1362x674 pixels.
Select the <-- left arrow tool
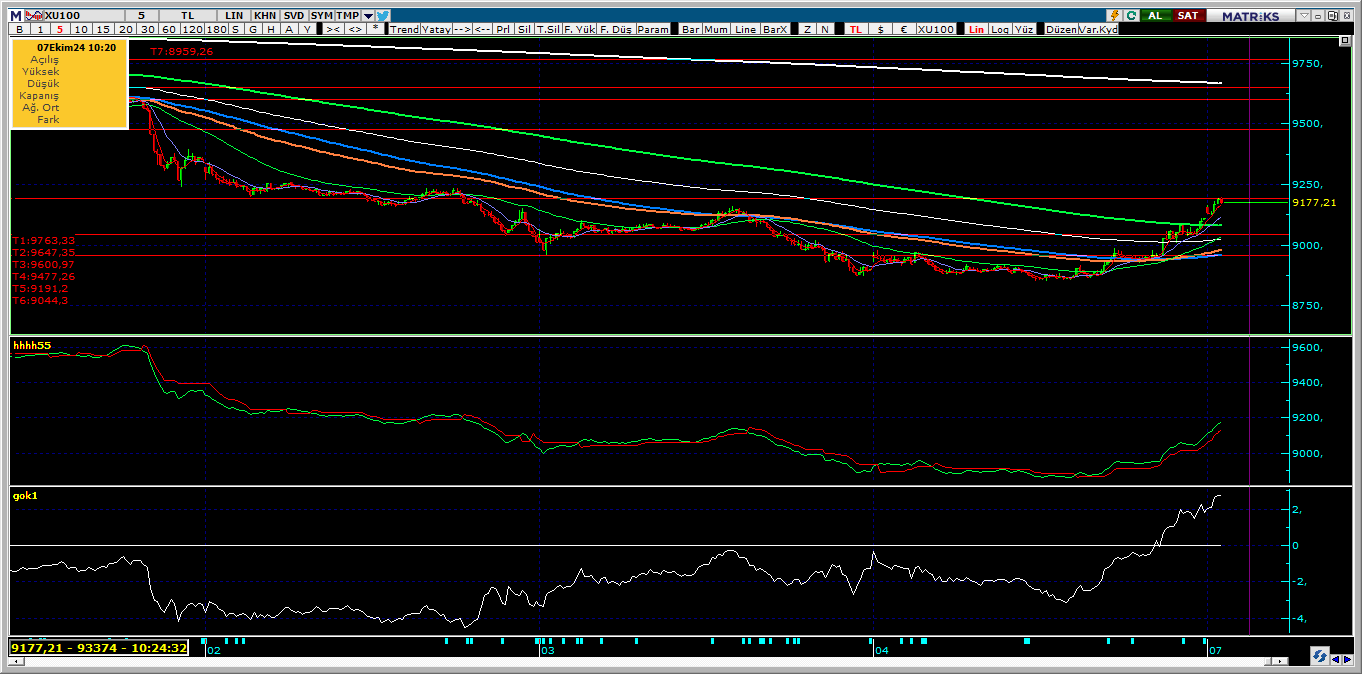(482, 29)
